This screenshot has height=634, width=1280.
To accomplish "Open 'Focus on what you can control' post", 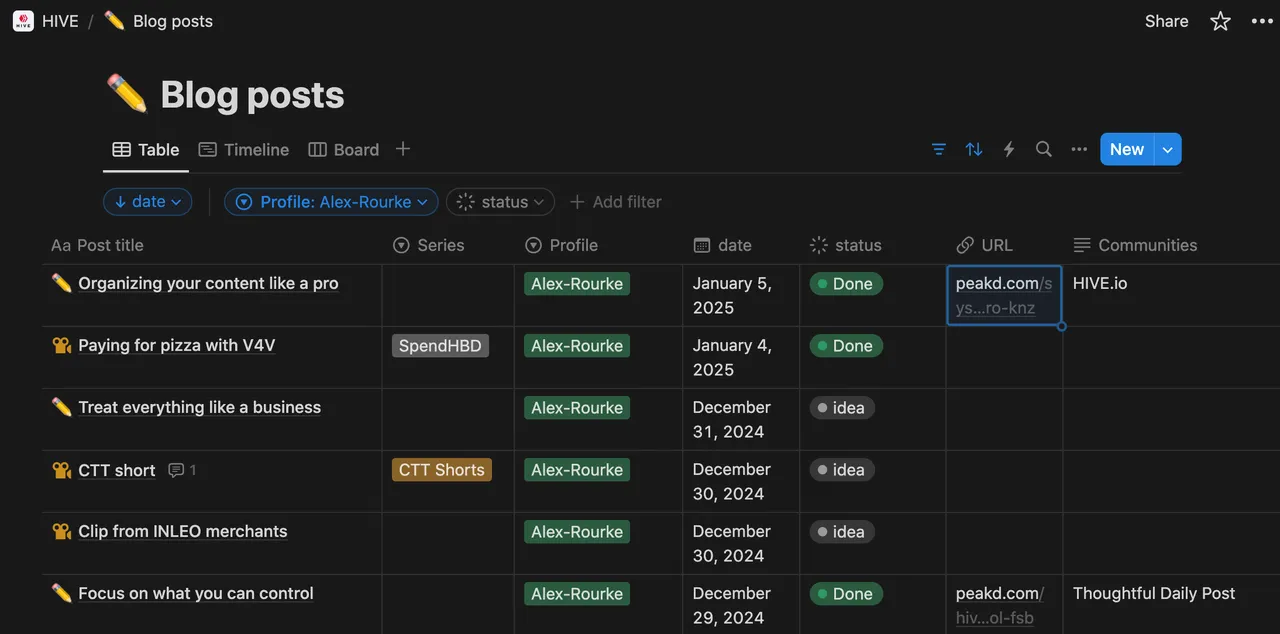I will 196,594.
